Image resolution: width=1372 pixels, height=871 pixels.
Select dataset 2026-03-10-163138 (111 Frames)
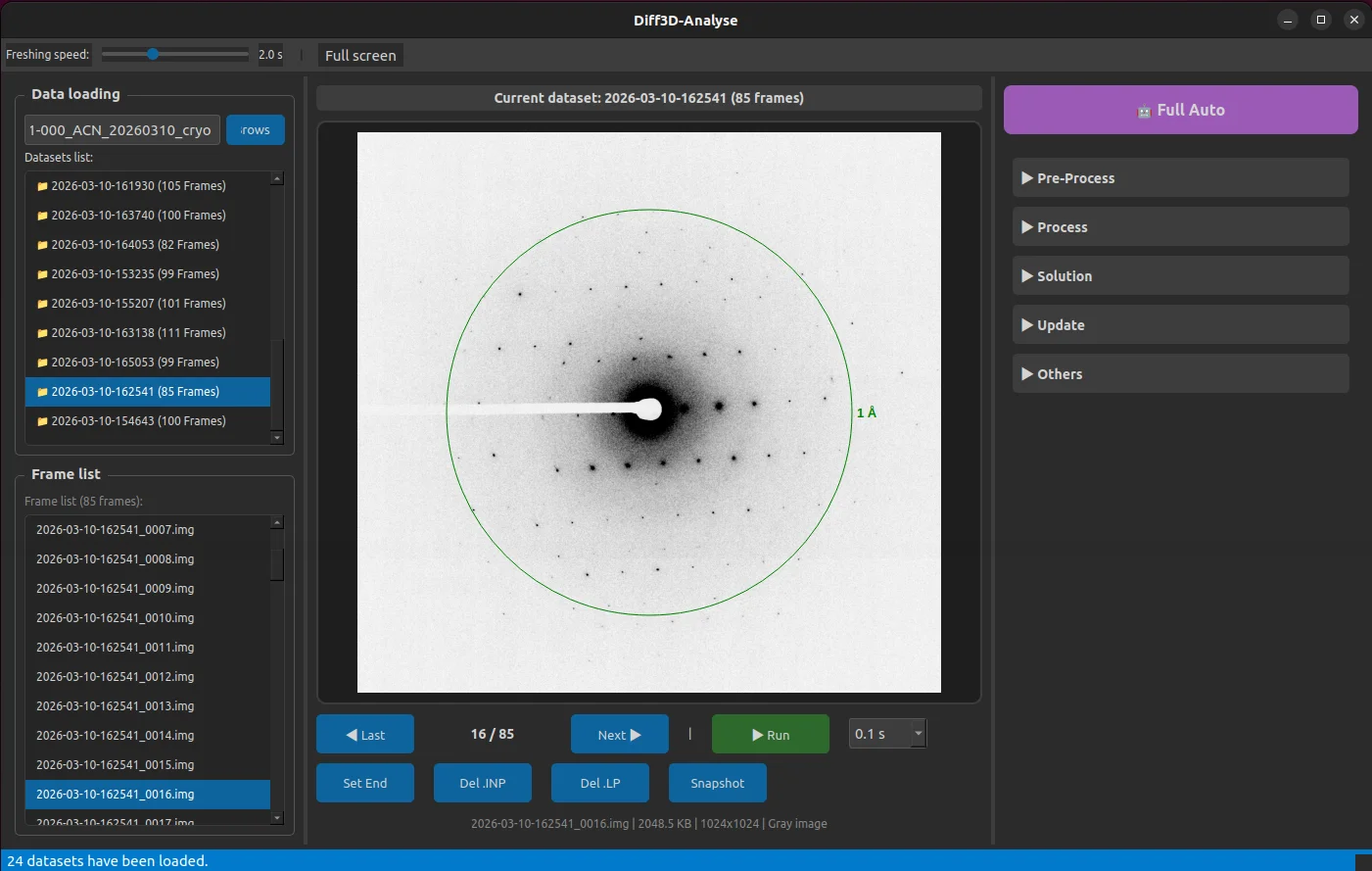(147, 332)
